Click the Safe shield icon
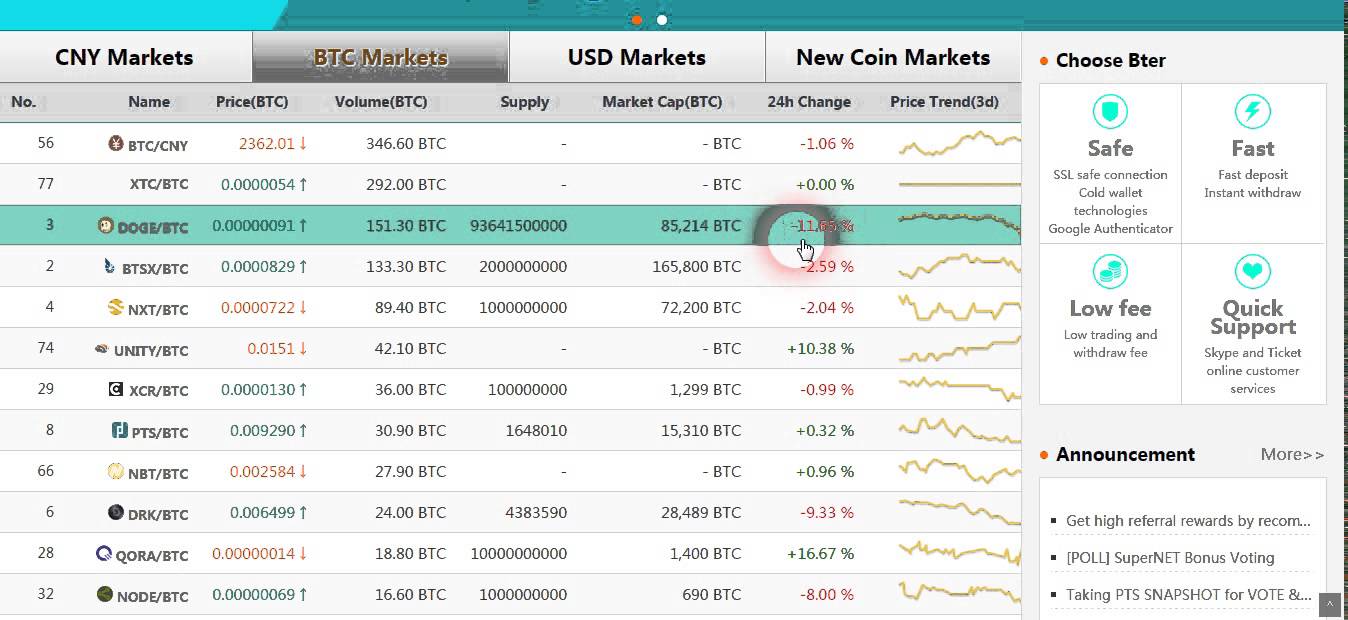 [x=1110, y=112]
